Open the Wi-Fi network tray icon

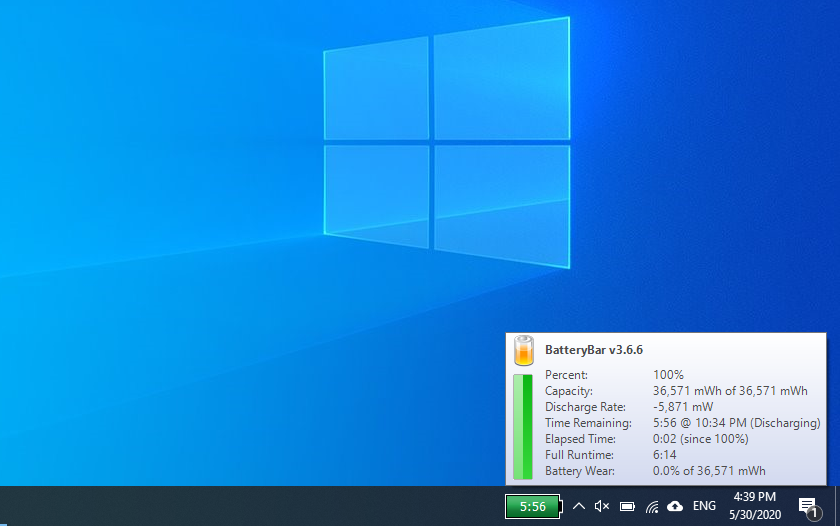[x=651, y=507]
